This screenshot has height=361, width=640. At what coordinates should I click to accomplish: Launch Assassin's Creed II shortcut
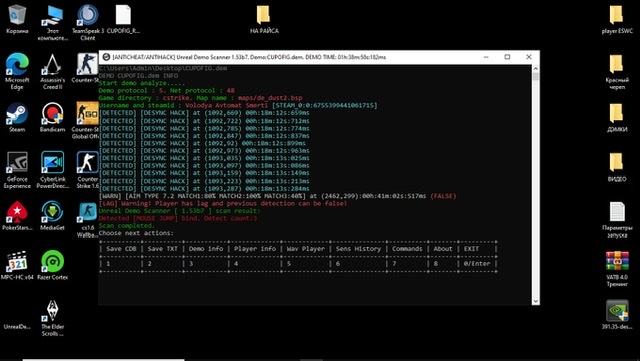(52, 71)
